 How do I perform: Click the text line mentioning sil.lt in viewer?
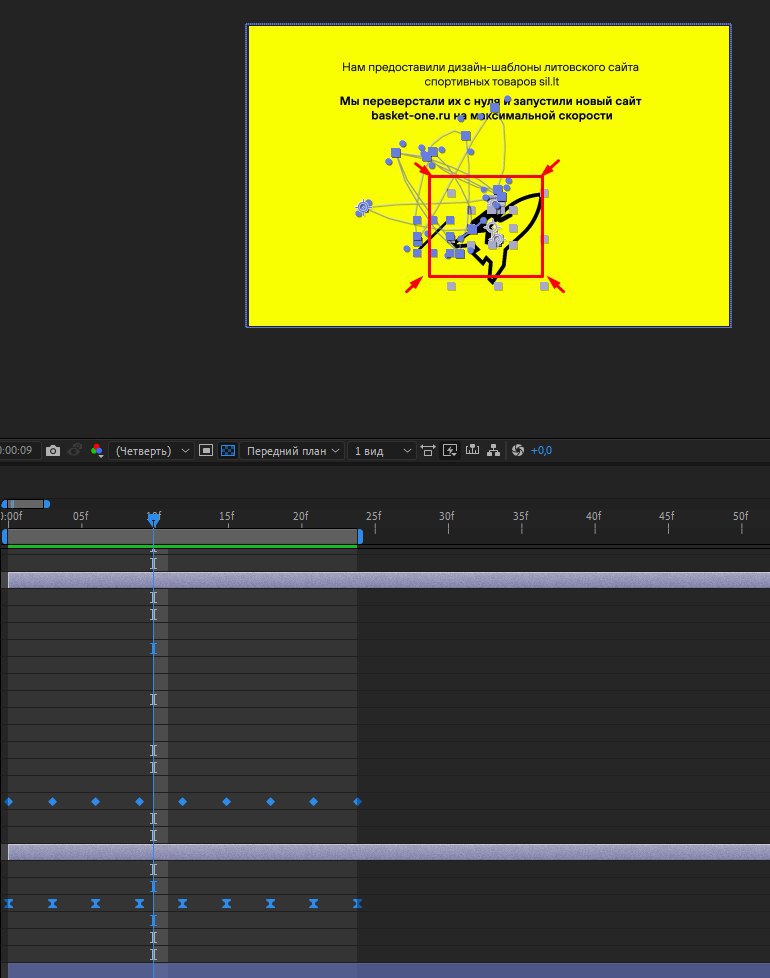[491, 82]
